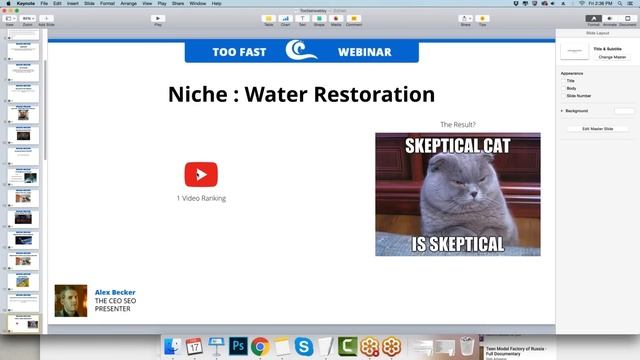Click the date and time in menu bar
Screen dimensions: 640x360
pyautogui.click(x=600, y=3)
